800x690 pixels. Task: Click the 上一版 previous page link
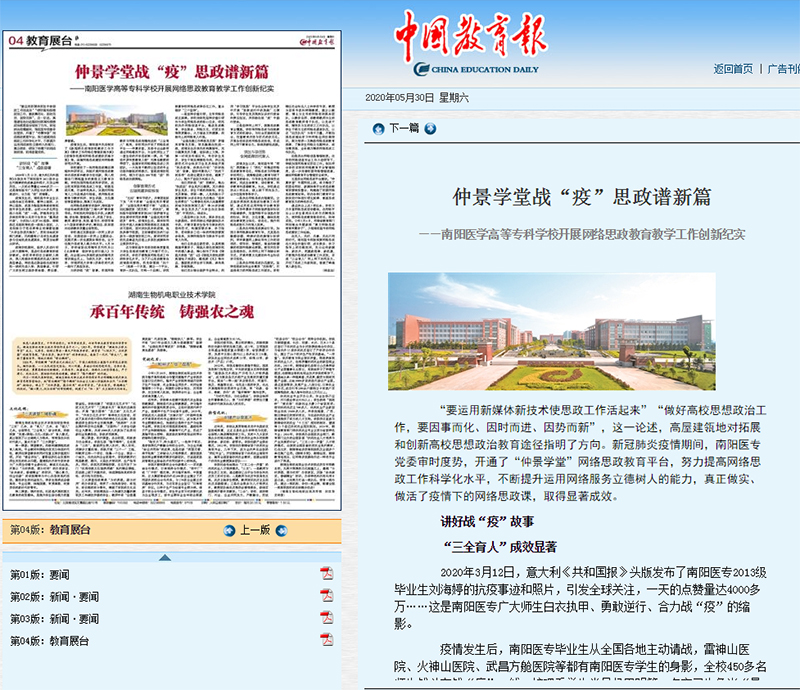254,530
